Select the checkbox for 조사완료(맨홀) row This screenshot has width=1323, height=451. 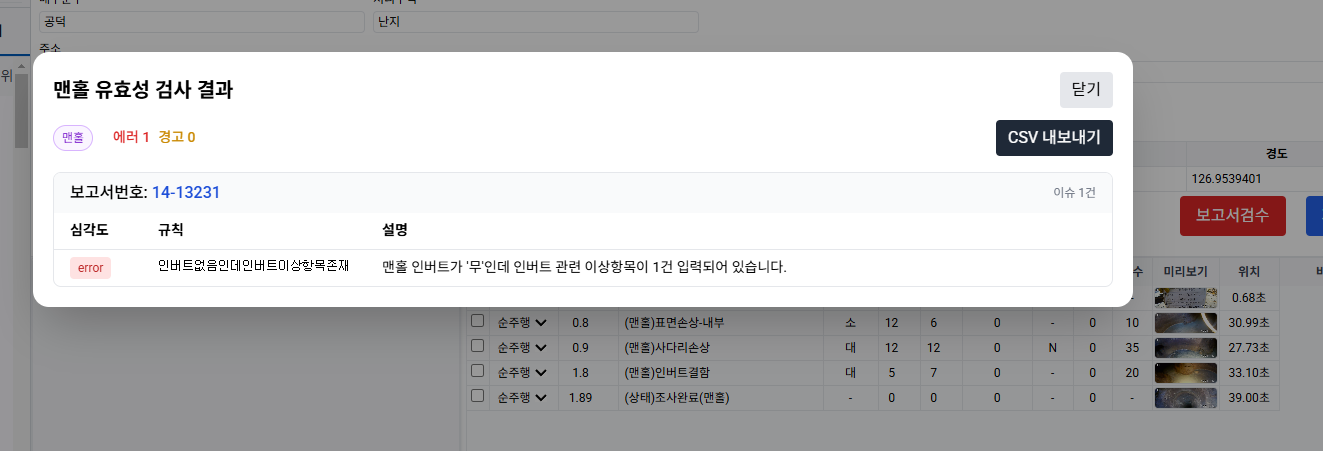point(478,397)
